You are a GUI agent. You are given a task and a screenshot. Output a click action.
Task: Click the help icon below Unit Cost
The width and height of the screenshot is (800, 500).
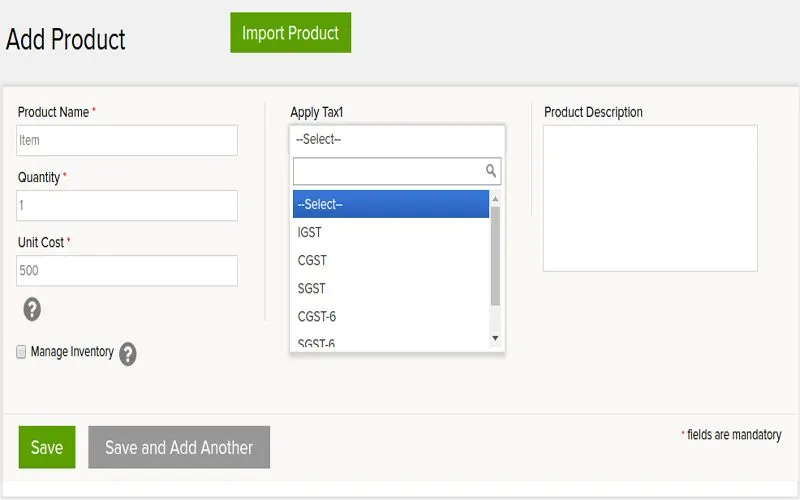[x=32, y=309]
